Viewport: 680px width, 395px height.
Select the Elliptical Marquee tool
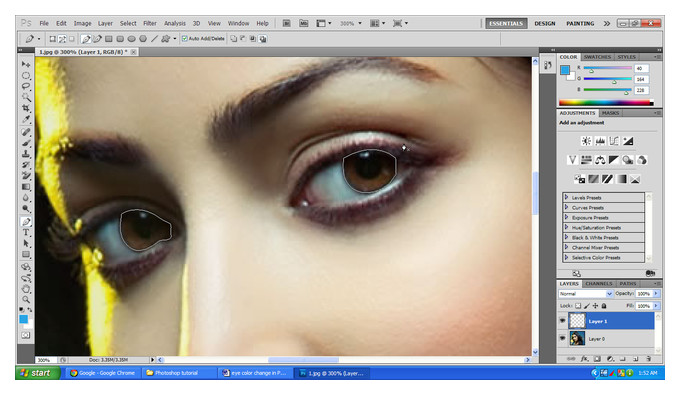pos(26,75)
